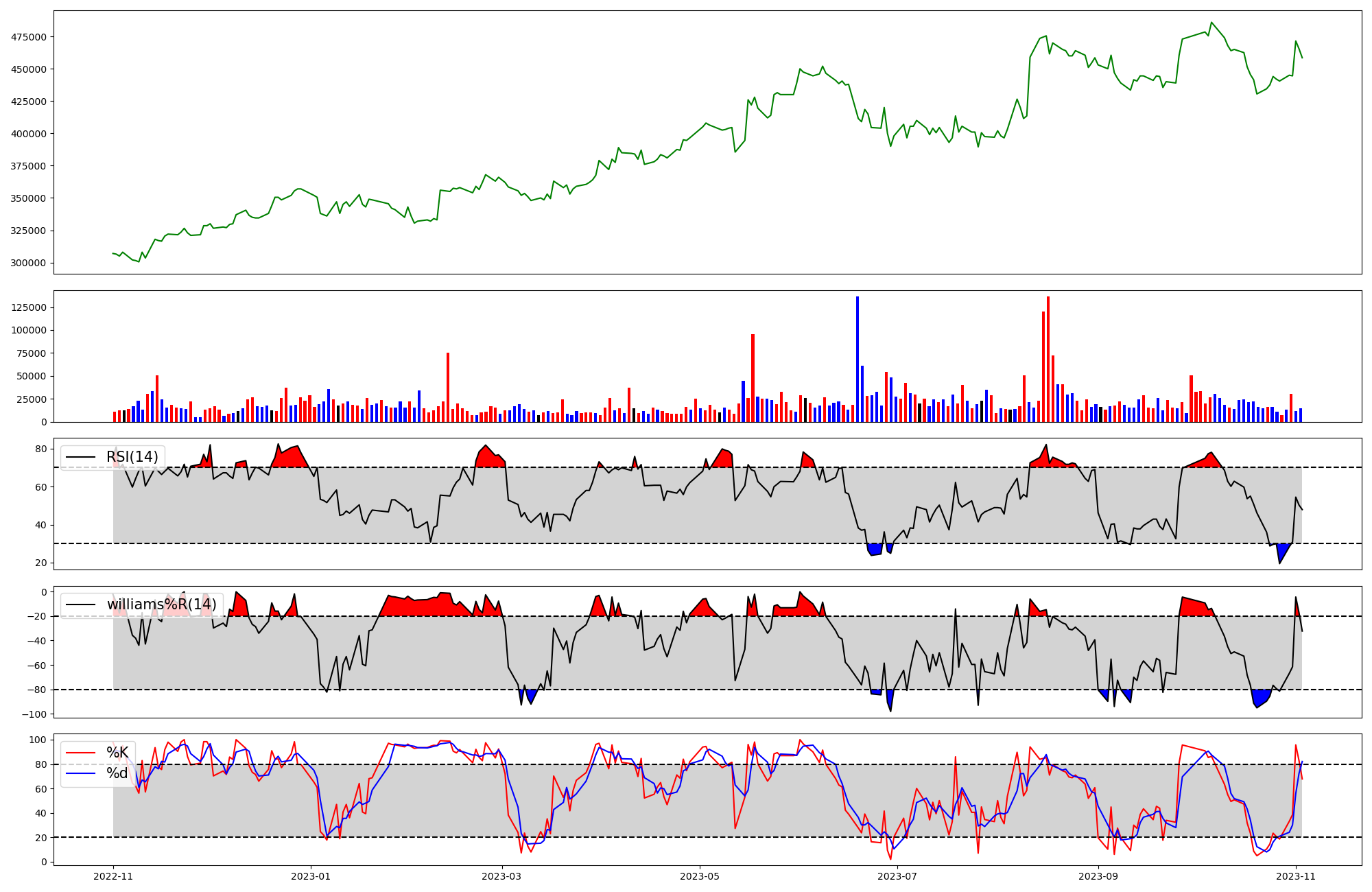Viewport: 1372px width, 892px height.
Task: Click the 2023-05 x-axis date label
Action: coord(700,876)
